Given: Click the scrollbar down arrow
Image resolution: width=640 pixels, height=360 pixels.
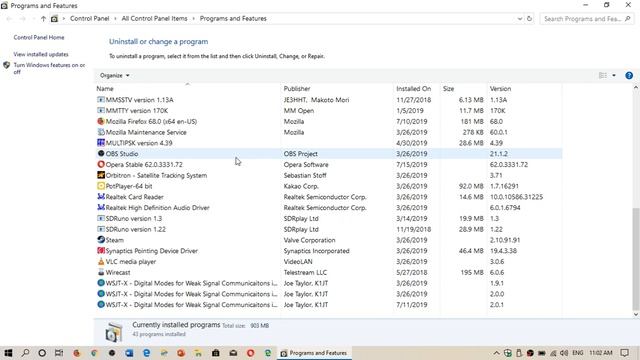Looking at the screenshot, I should (x=636, y=314).
